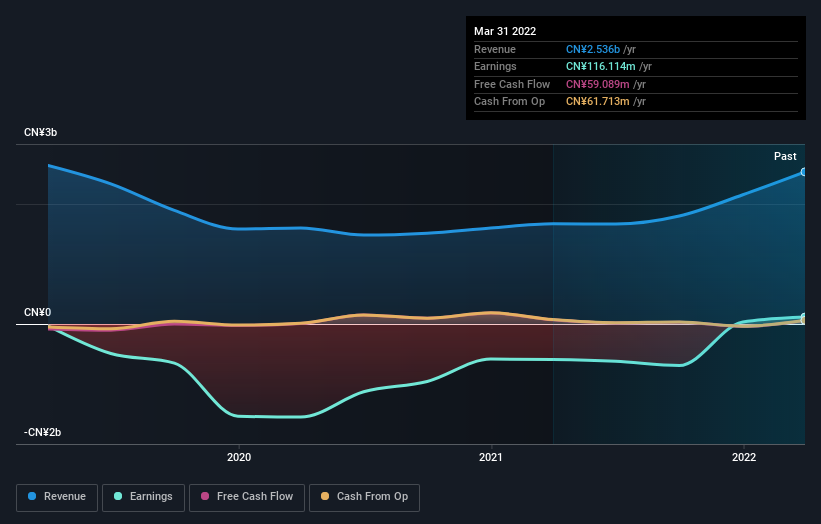The height and width of the screenshot is (524, 821).
Task: Hide the Free Cash Flow series
Action: [245, 497]
